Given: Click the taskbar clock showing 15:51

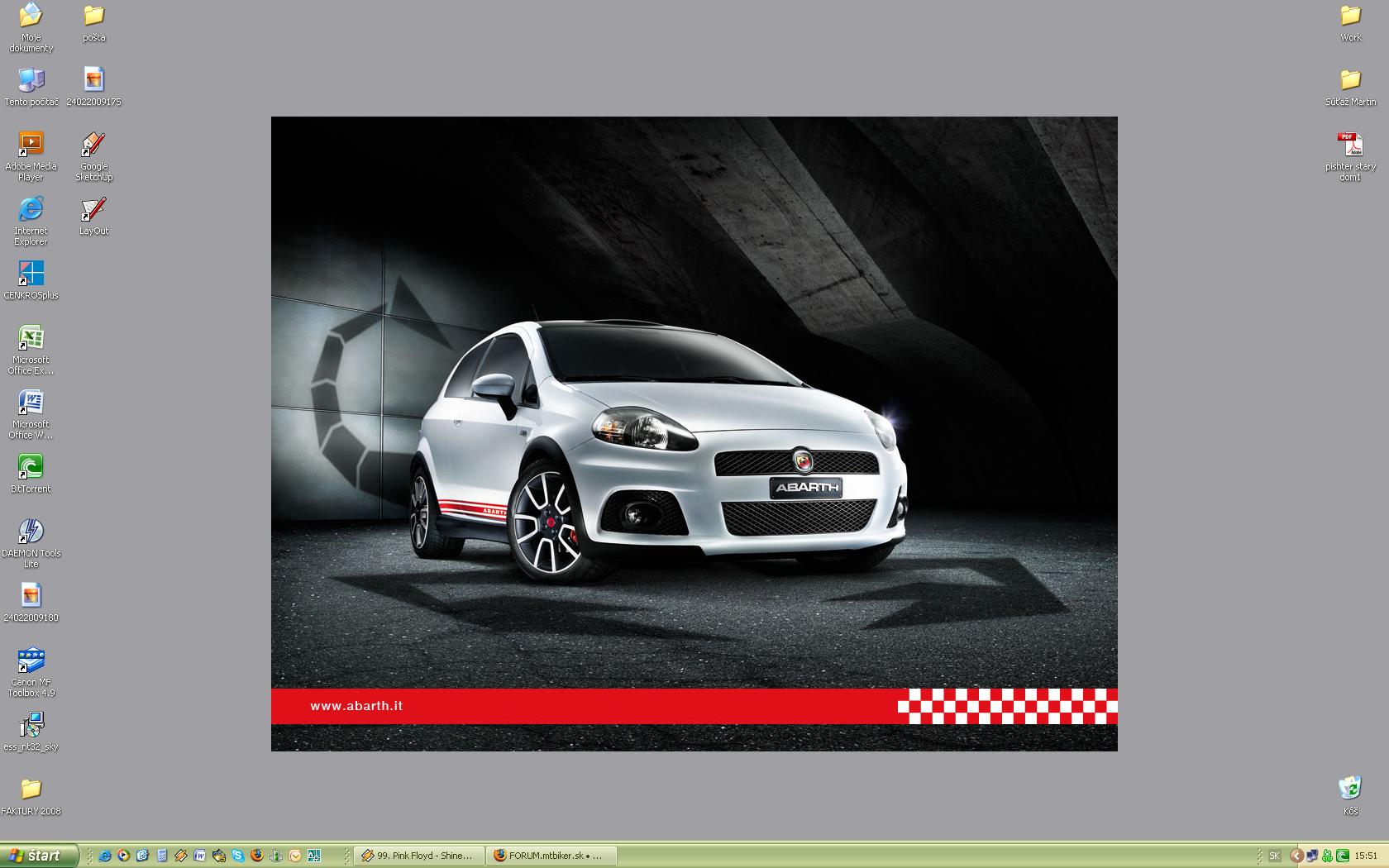Looking at the screenshot, I should click(x=1366, y=856).
